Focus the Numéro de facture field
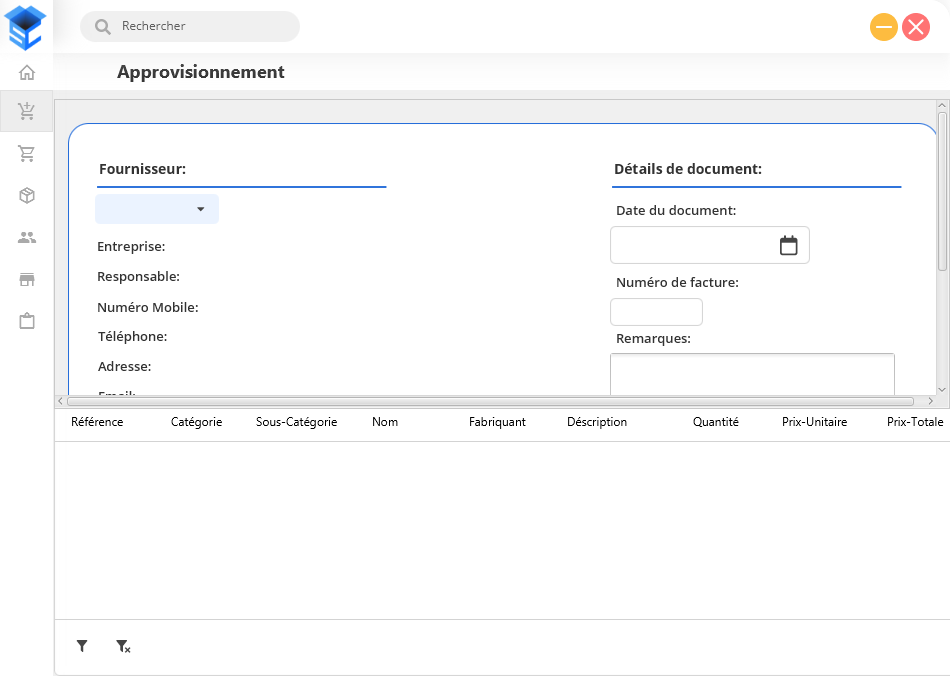950x676 pixels. point(656,312)
